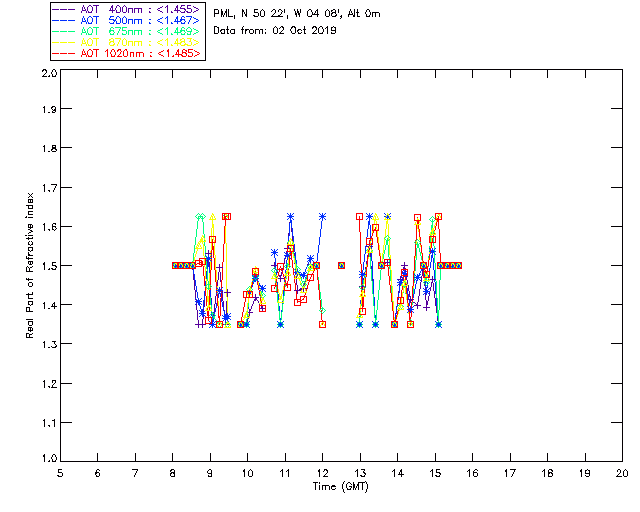Click the 1.0 label on the y-axis

(x=49, y=459)
